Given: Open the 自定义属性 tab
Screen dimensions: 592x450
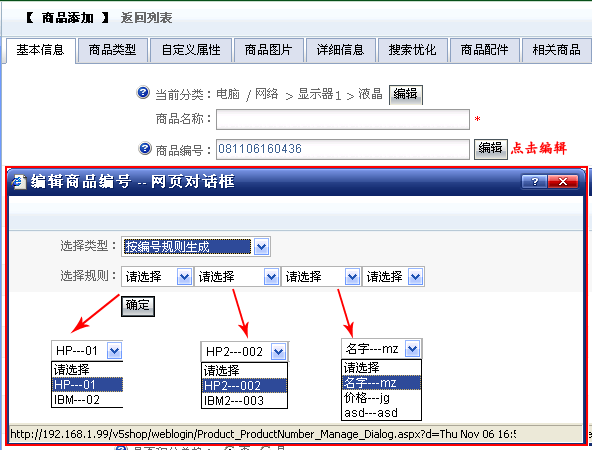Looking at the screenshot, I should tap(191, 50).
